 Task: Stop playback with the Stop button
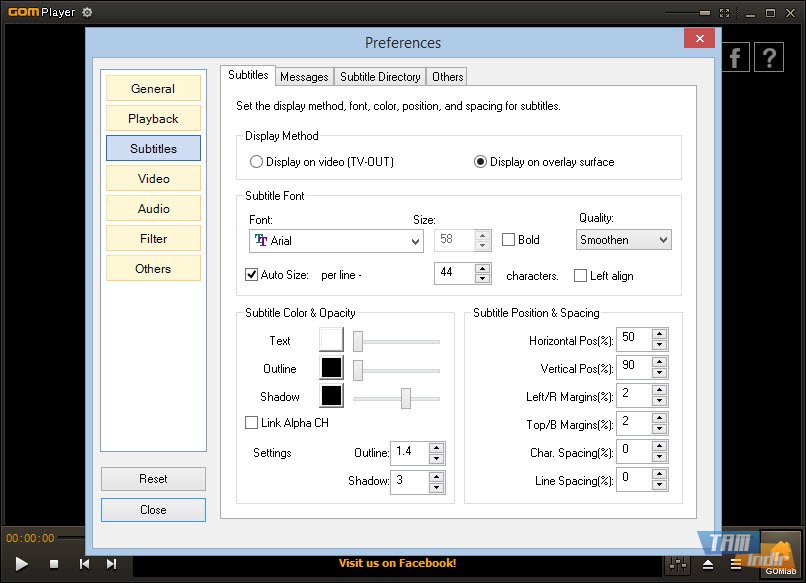(x=54, y=564)
